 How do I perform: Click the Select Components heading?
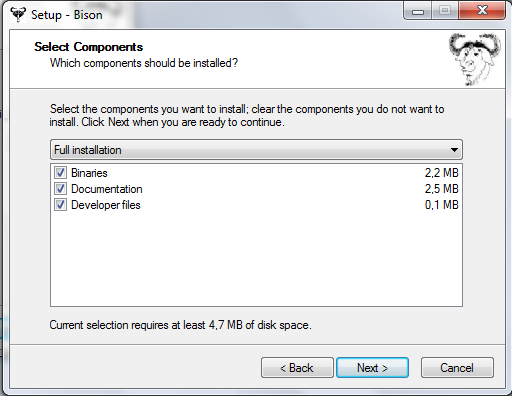click(x=89, y=47)
